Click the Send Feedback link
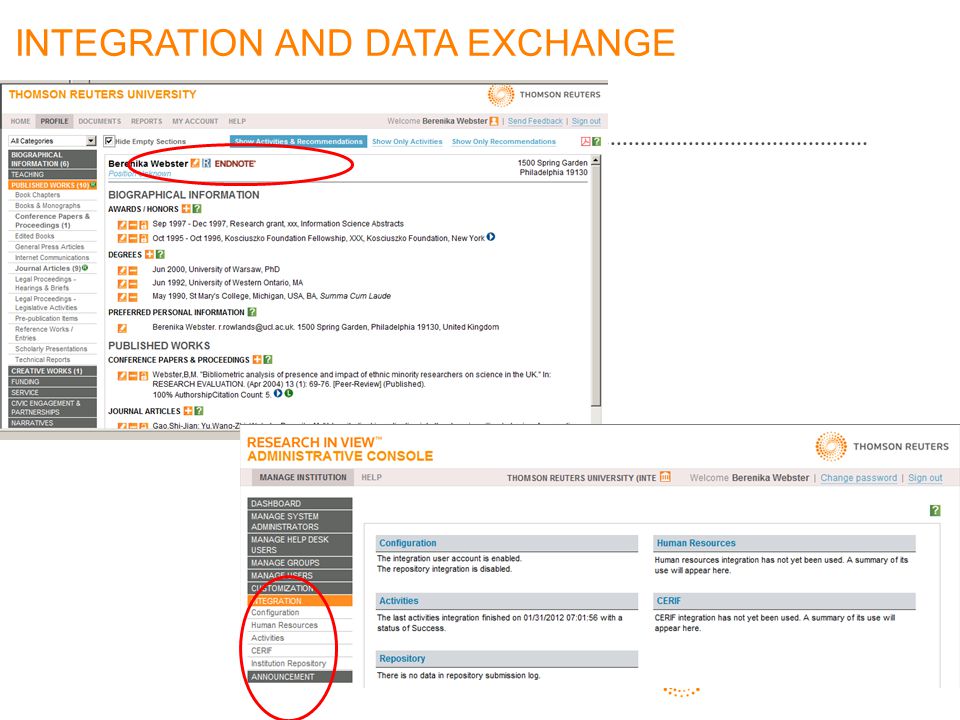The height and width of the screenshot is (720, 960). [535, 121]
